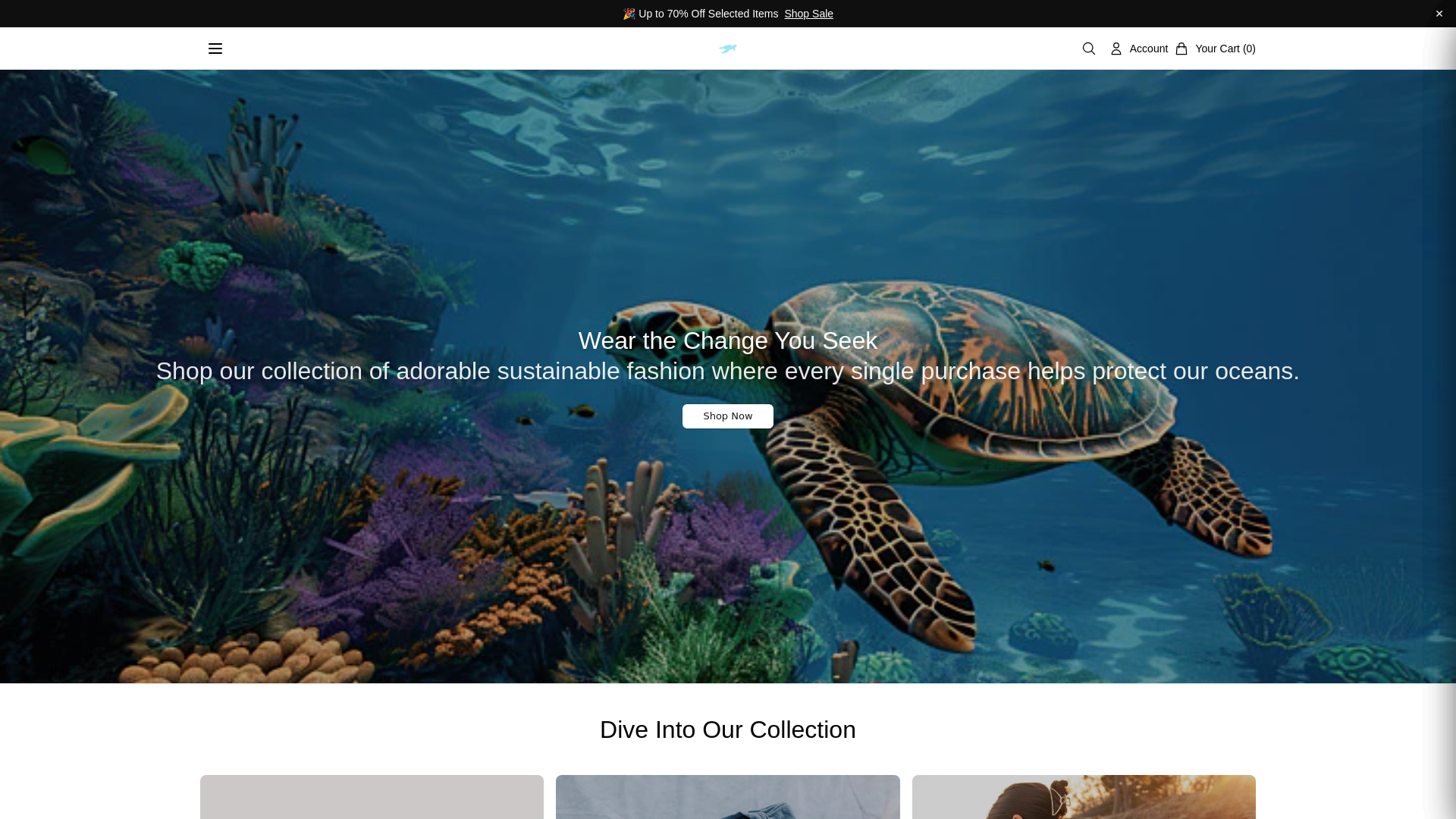Open the hamburger navigation menu

[x=215, y=49]
